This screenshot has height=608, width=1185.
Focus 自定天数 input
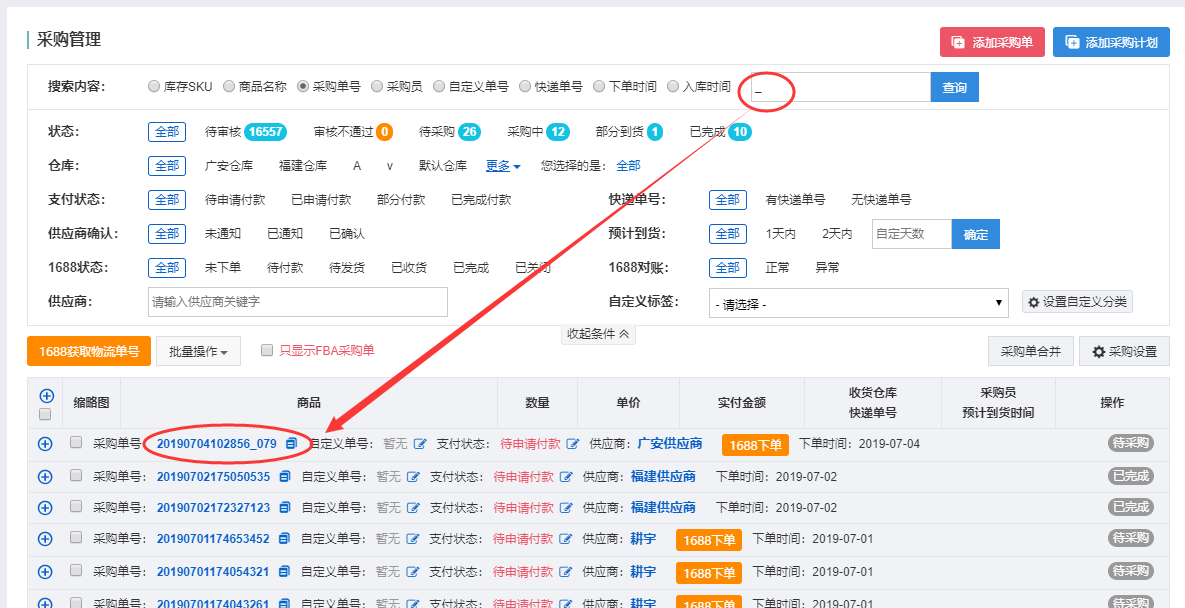tap(911, 234)
